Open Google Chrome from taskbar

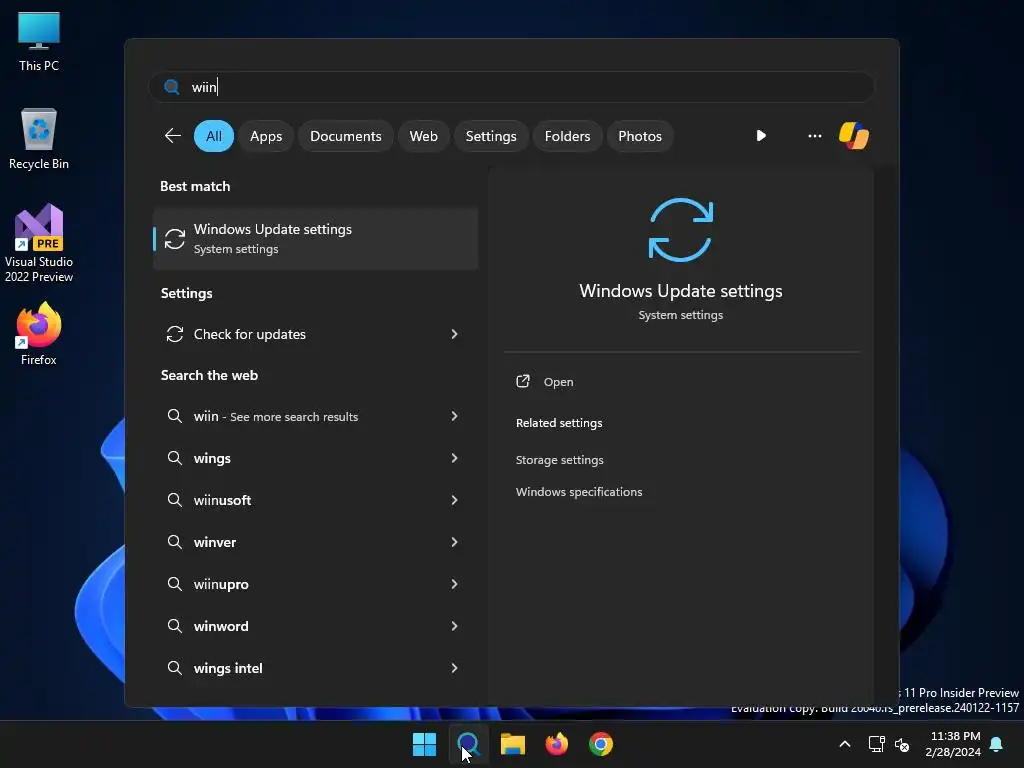tap(601, 744)
